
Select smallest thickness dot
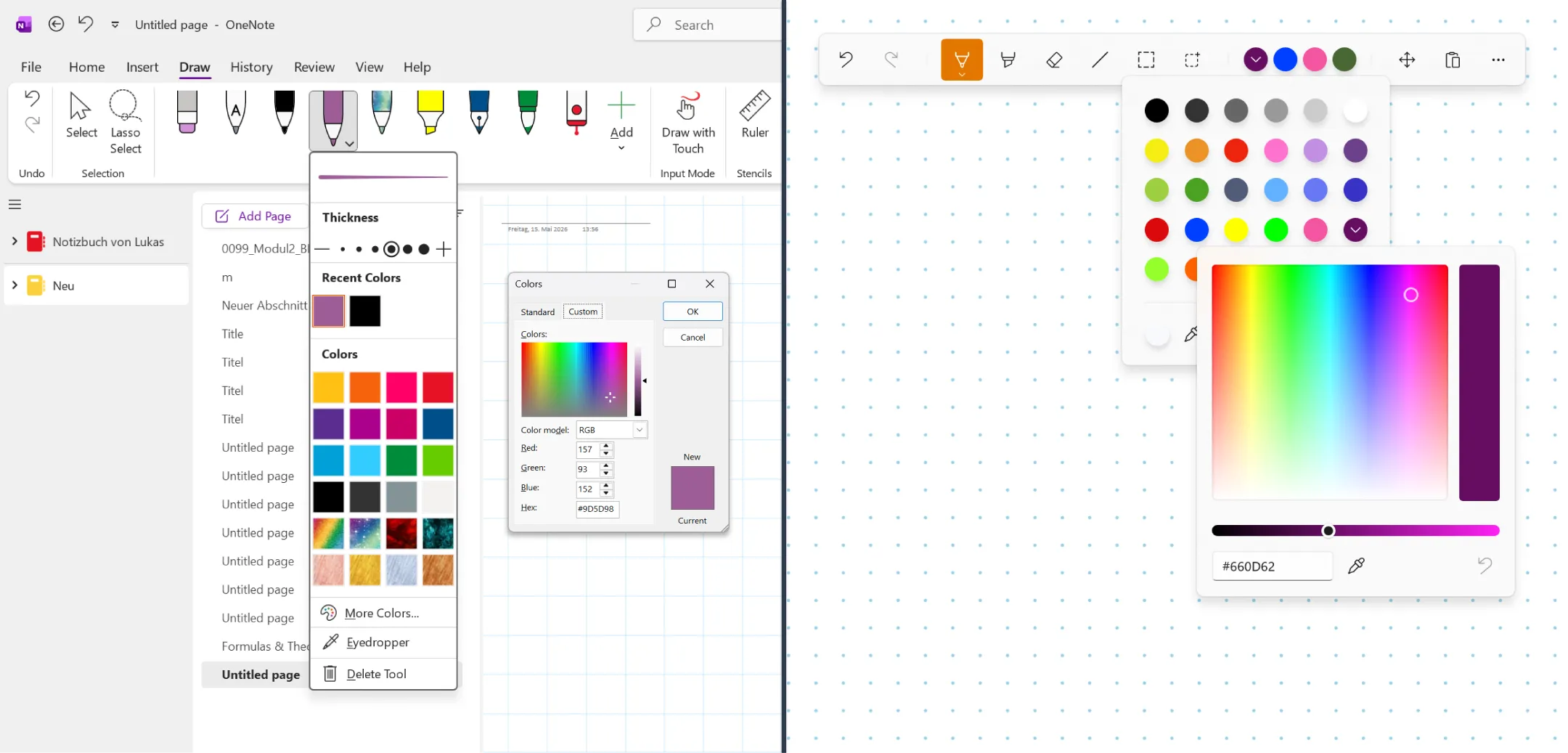[x=343, y=249]
